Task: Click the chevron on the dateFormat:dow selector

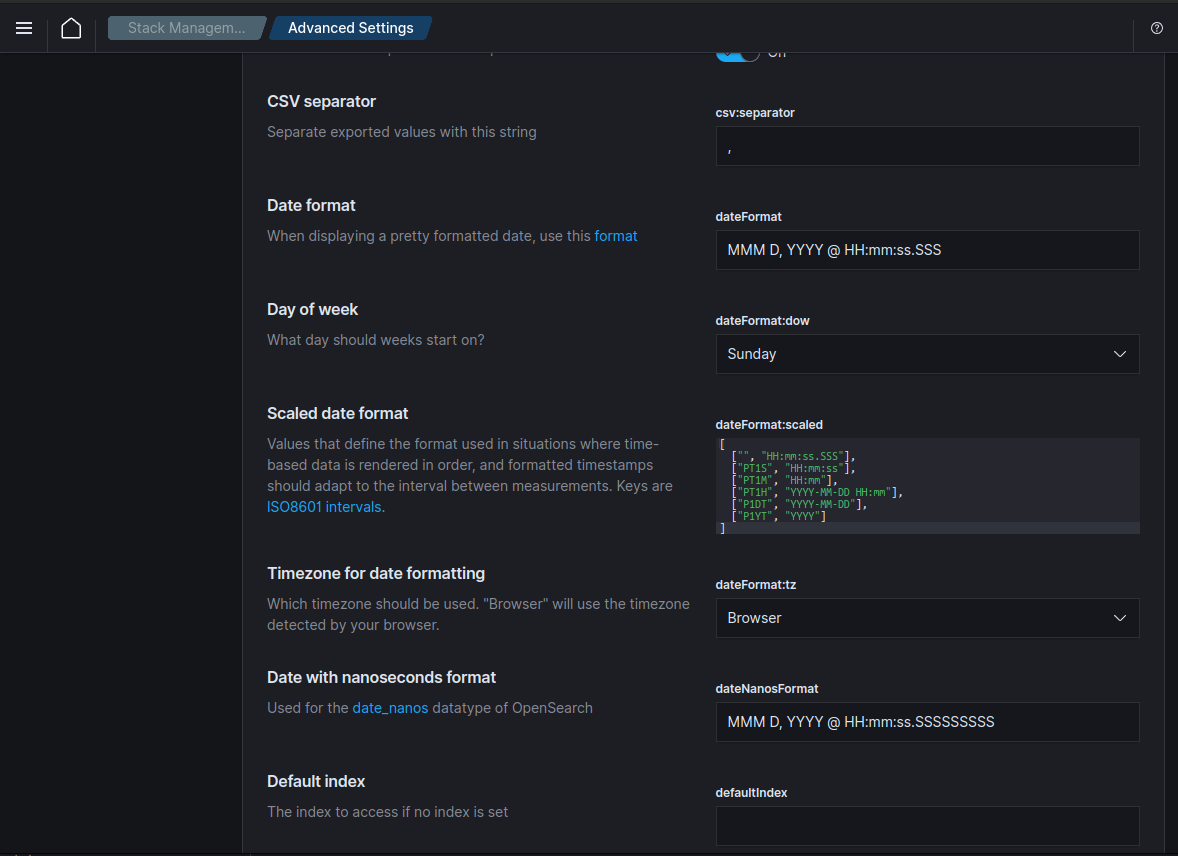Action: [1119, 353]
